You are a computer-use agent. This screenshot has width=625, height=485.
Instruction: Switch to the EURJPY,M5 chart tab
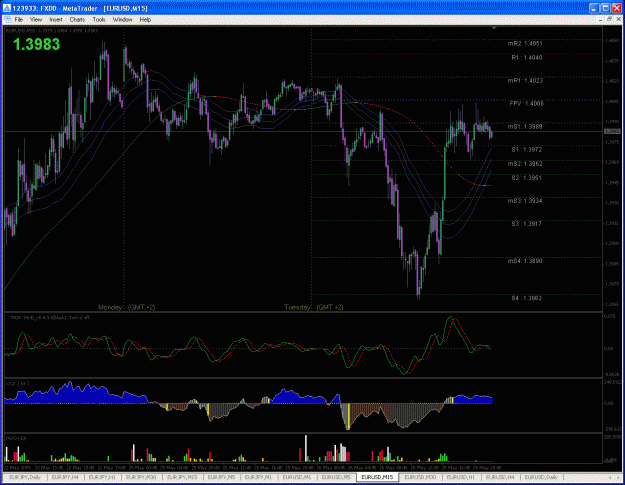(x=221, y=477)
